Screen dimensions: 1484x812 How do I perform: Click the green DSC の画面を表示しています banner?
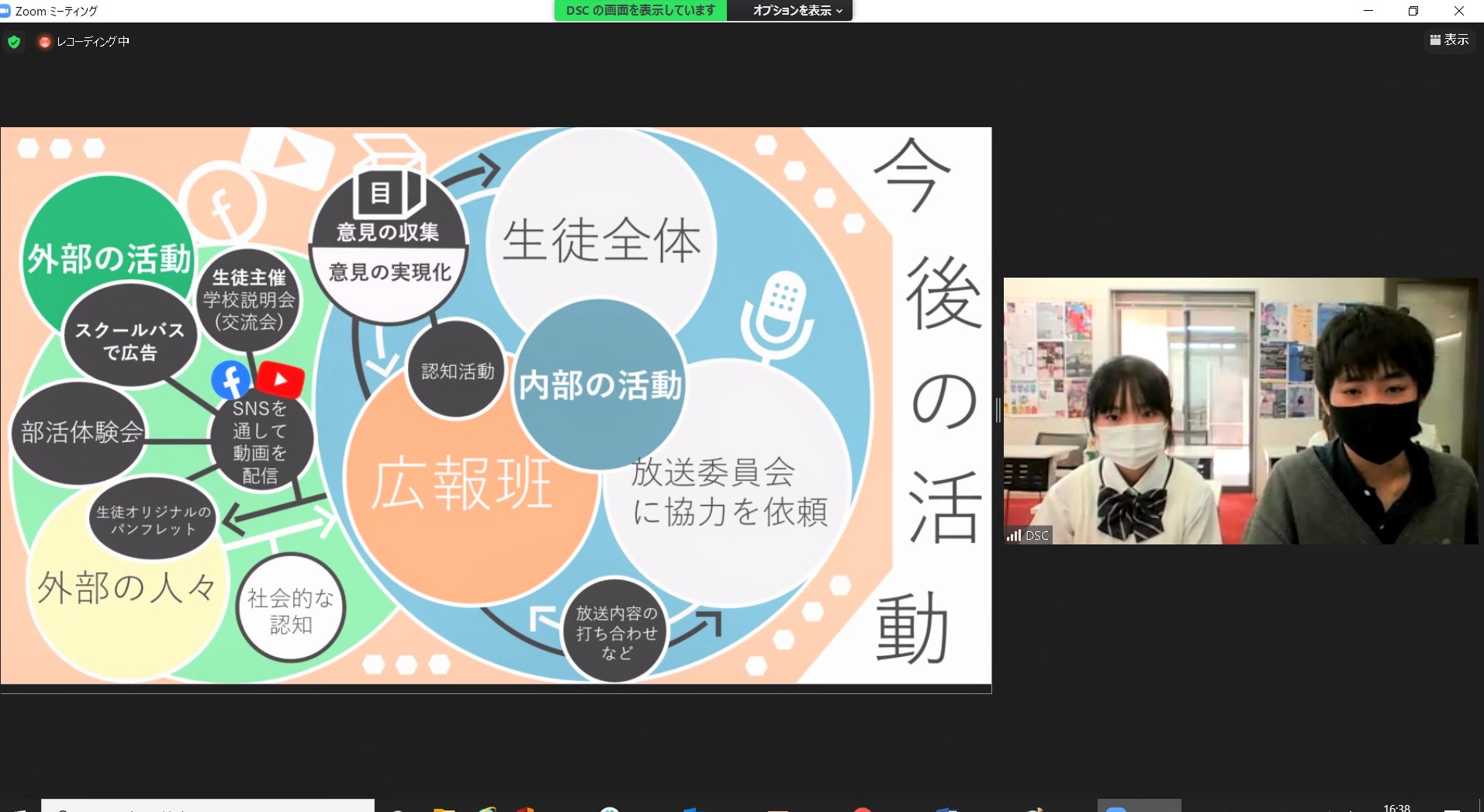point(641,11)
